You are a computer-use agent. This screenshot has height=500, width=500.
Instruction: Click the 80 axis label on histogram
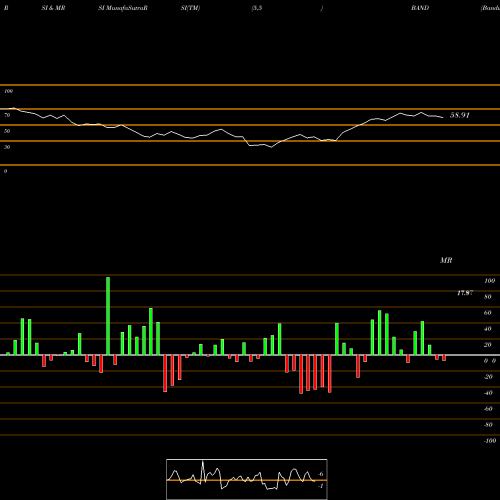pyautogui.click(x=488, y=297)
